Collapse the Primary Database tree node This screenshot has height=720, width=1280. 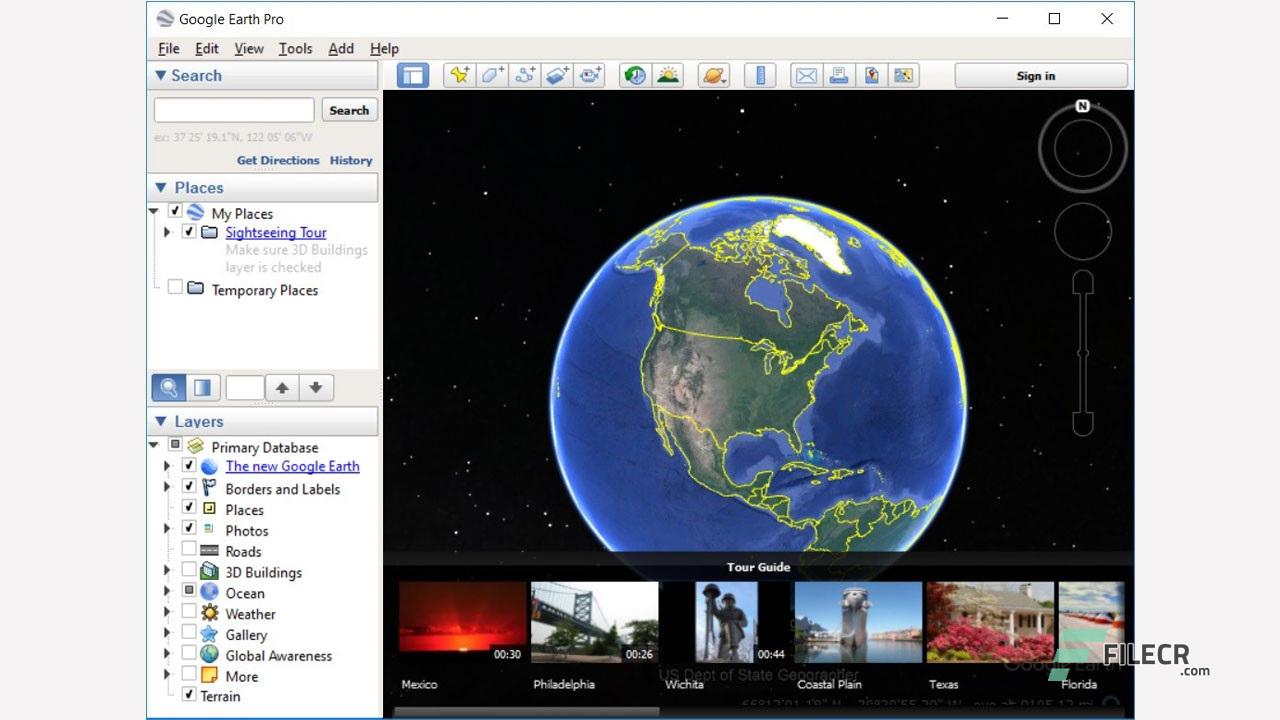[x=154, y=445]
